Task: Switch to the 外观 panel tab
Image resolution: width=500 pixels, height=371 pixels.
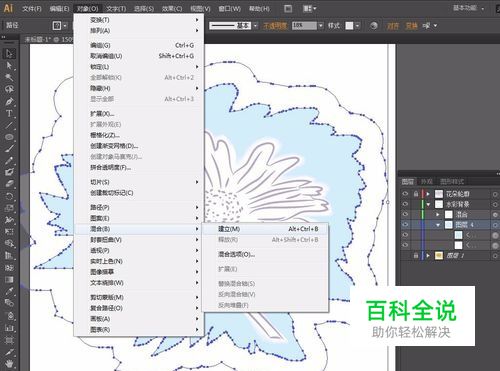Action: 427,182
